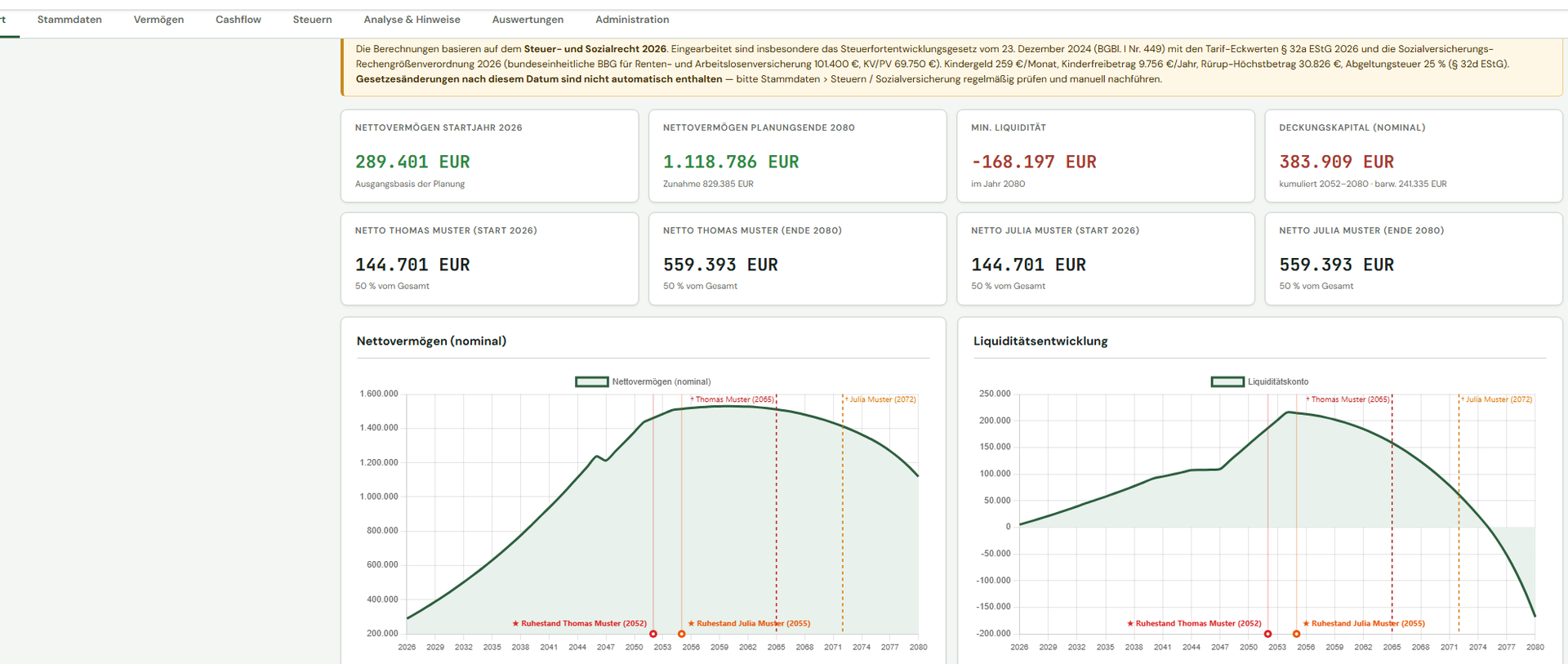Switch to the Vermögen tab
This screenshot has height=664, width=1568.
click(158, 20)
